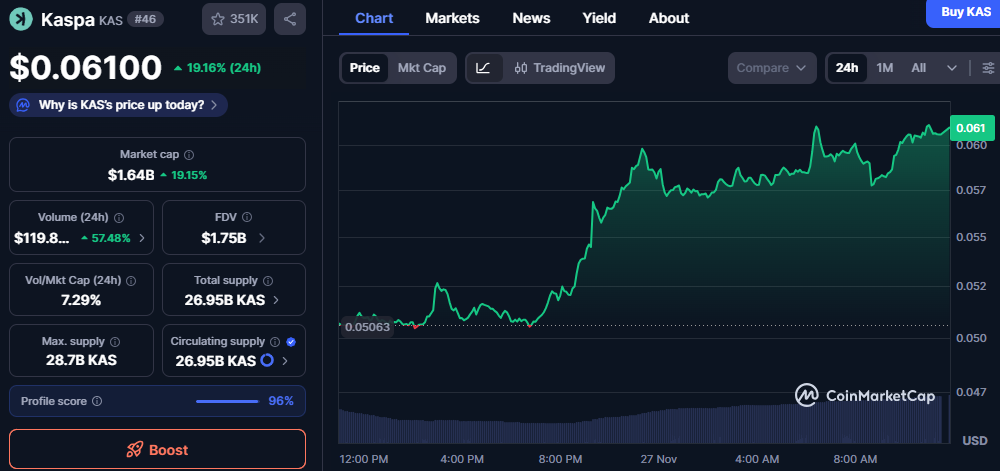Expand FDV details arrow
Image resolution: width=1000 pixels, height=471 pixels.
click(261, 238)
